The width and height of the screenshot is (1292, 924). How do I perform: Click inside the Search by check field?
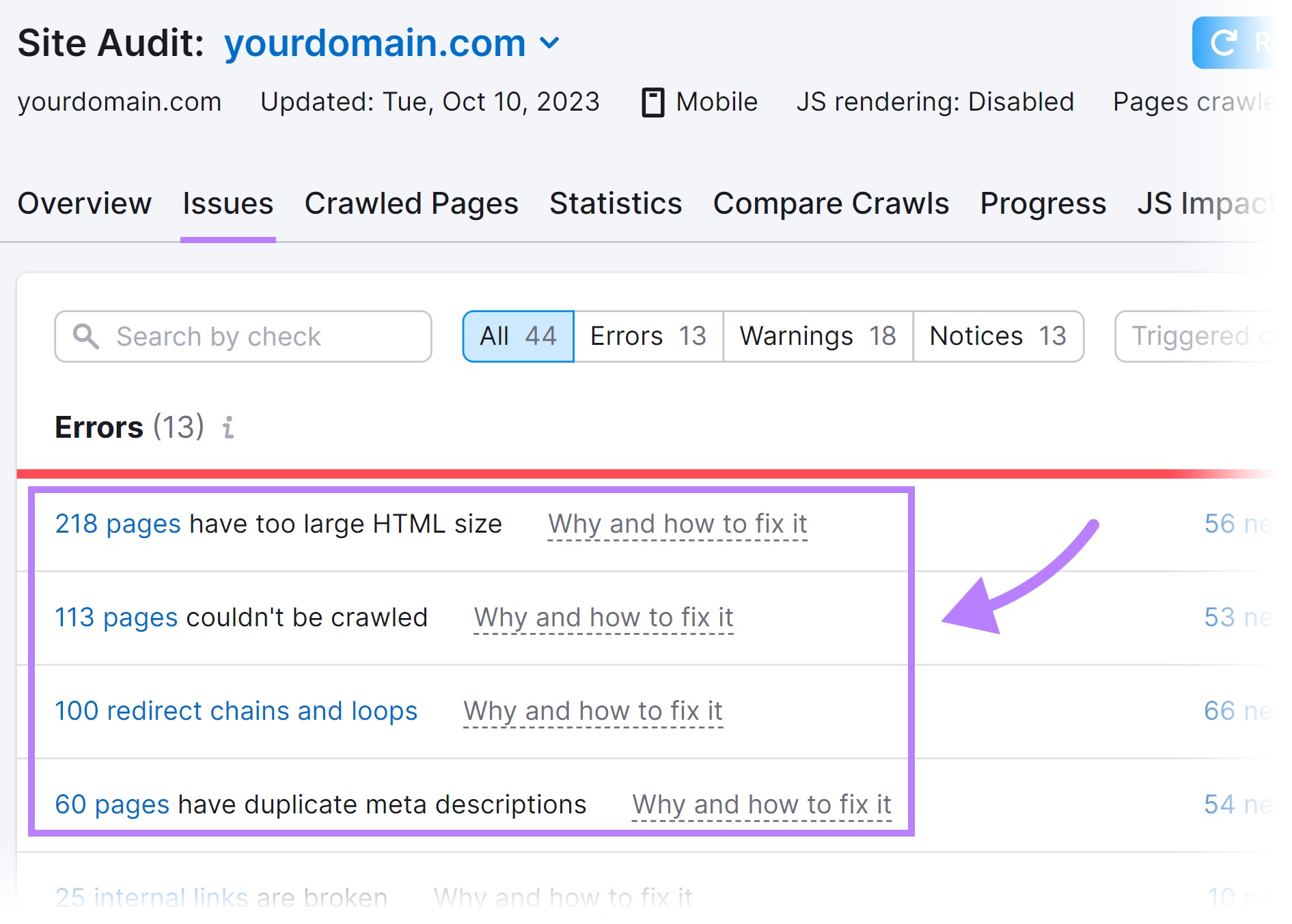[260, 335]
